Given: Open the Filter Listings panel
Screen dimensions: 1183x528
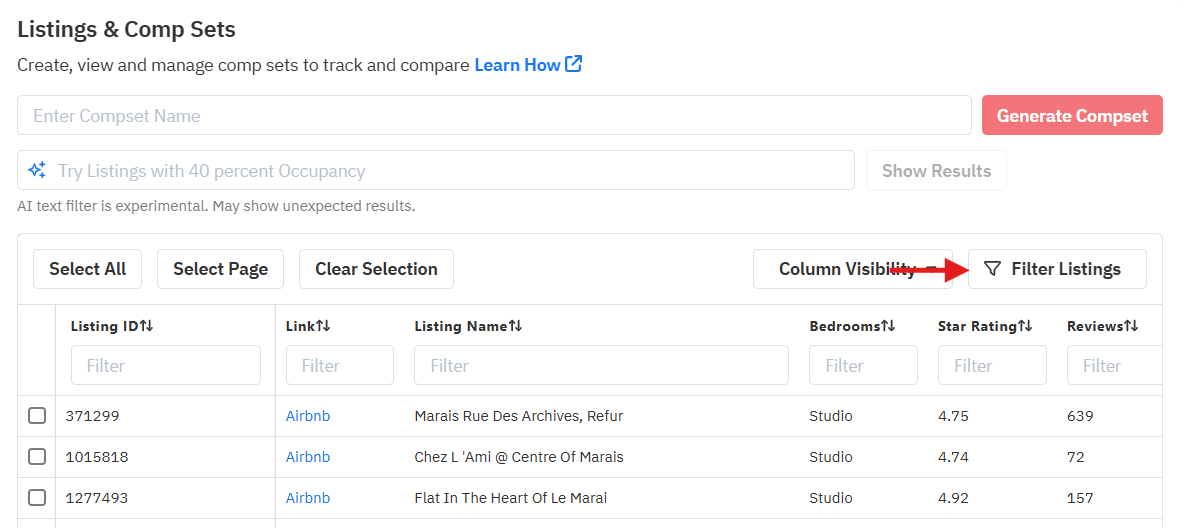Looking at the screenshot, I should [1057, 269].
